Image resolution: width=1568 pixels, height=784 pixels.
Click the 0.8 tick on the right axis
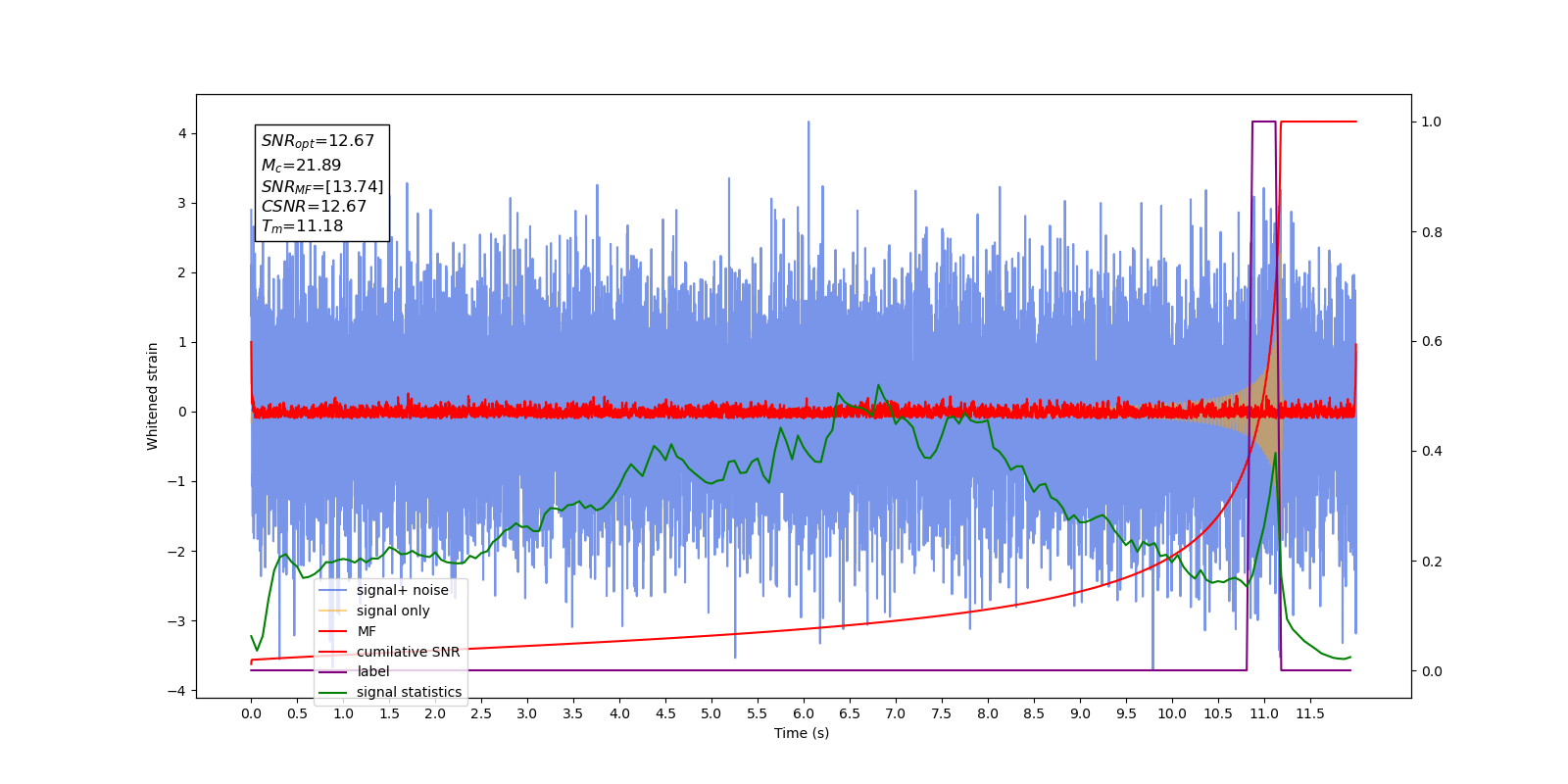[1432, 232]
